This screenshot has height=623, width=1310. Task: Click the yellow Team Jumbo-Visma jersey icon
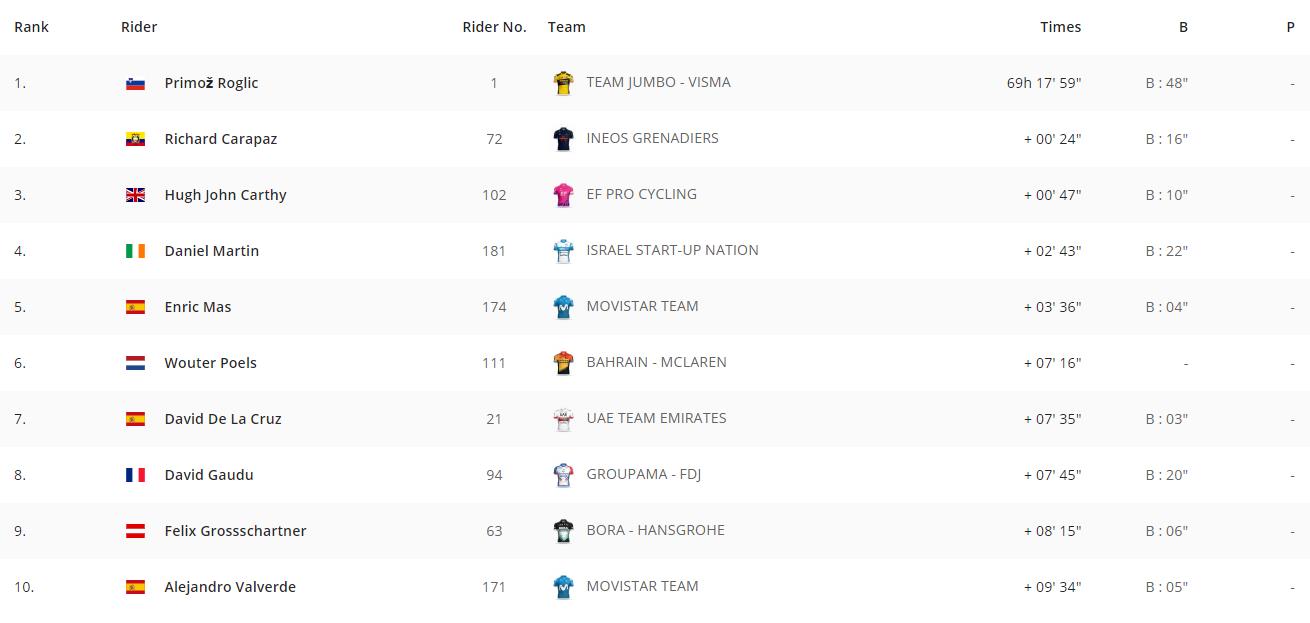[x=563, y=83]
